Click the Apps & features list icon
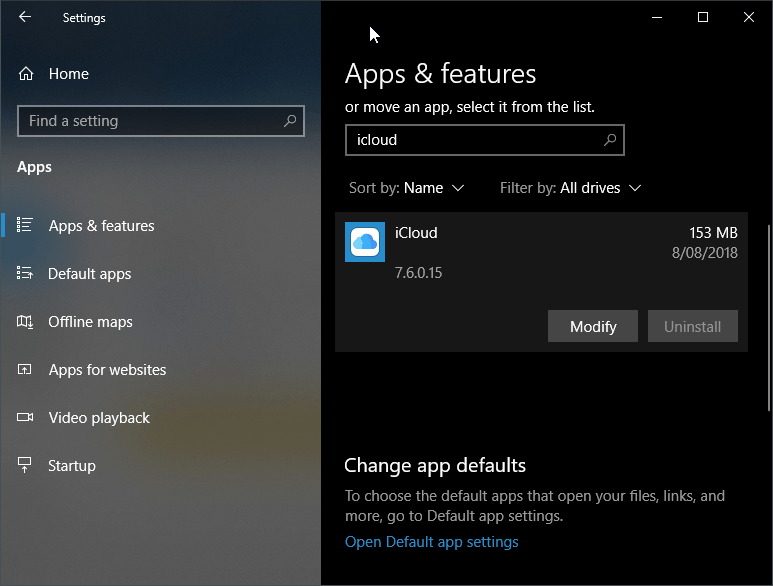The width and height of the screenshot is (773, 586). click(25, 225)
